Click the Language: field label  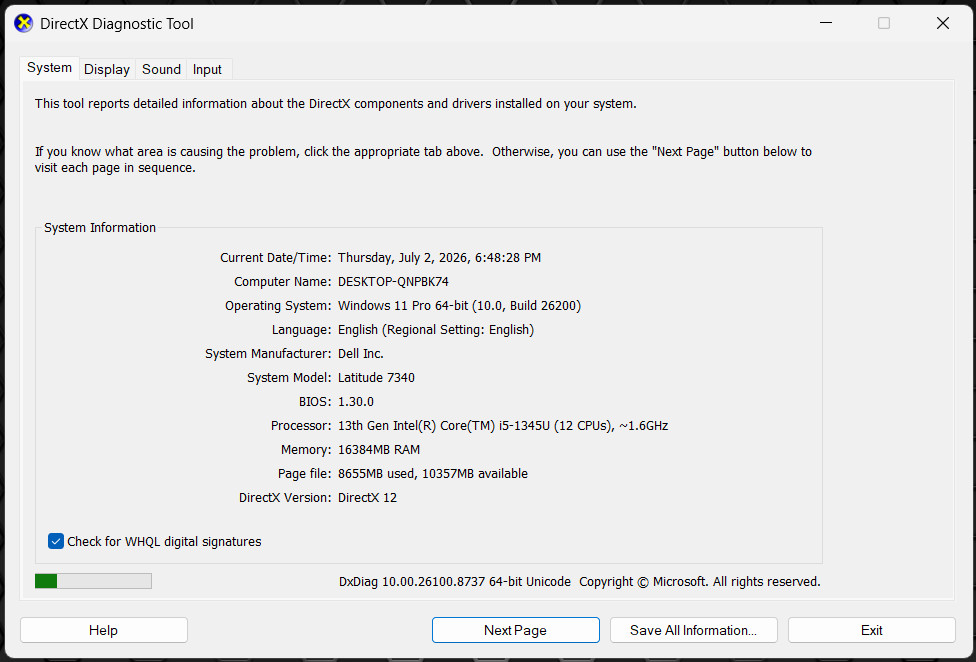click(301, 330)
